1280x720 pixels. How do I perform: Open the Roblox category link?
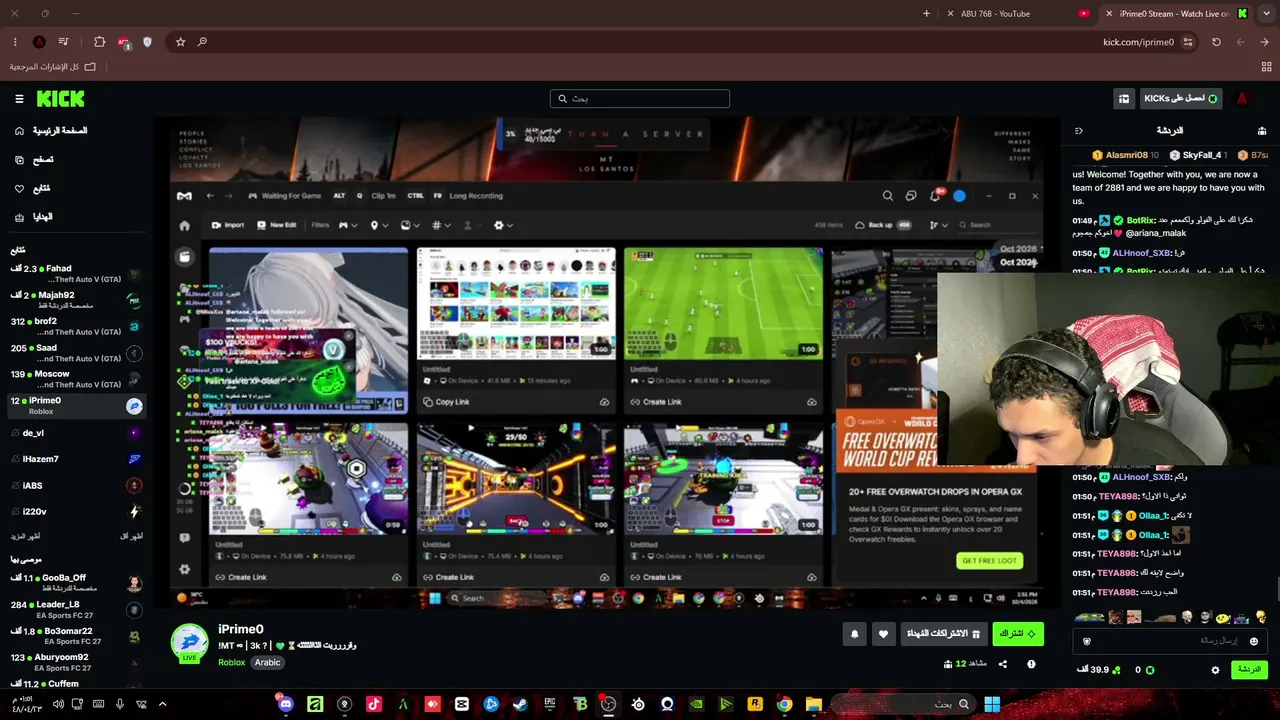click(x=231, y=663)
